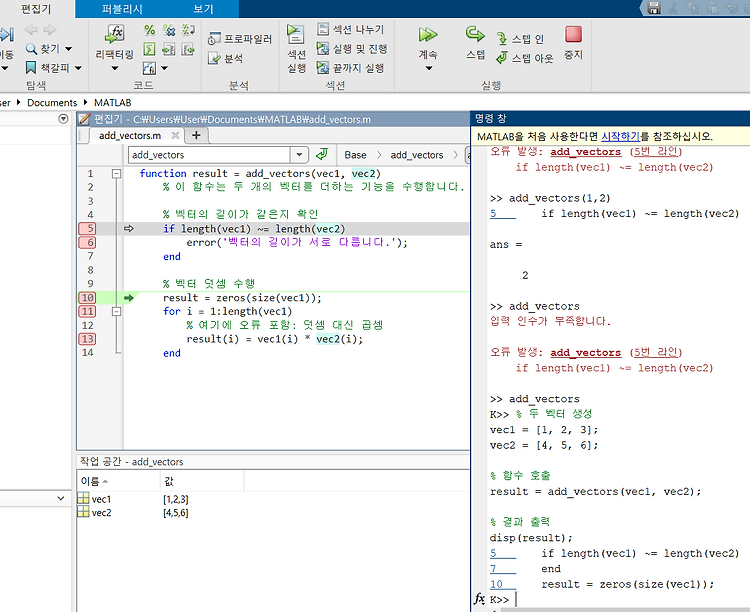Add a new editor tab with plus button
Screen dimensions: 750x612
pos(196,135)
